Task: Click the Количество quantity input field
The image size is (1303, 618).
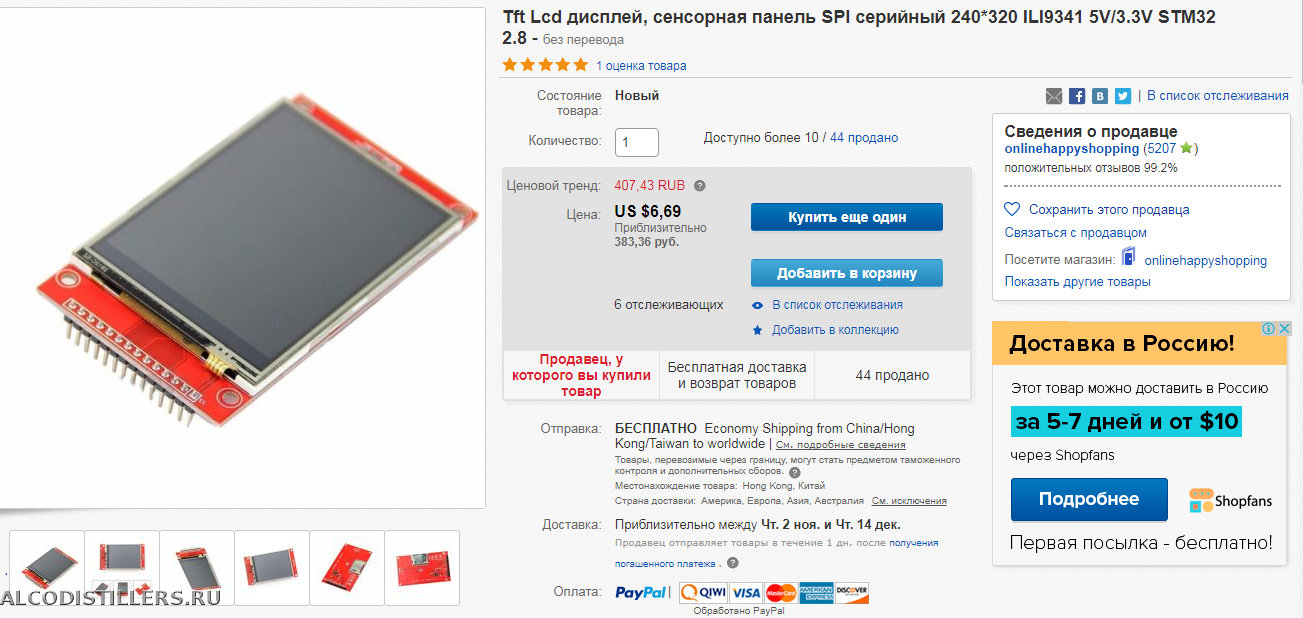Action: pos(636,142)
